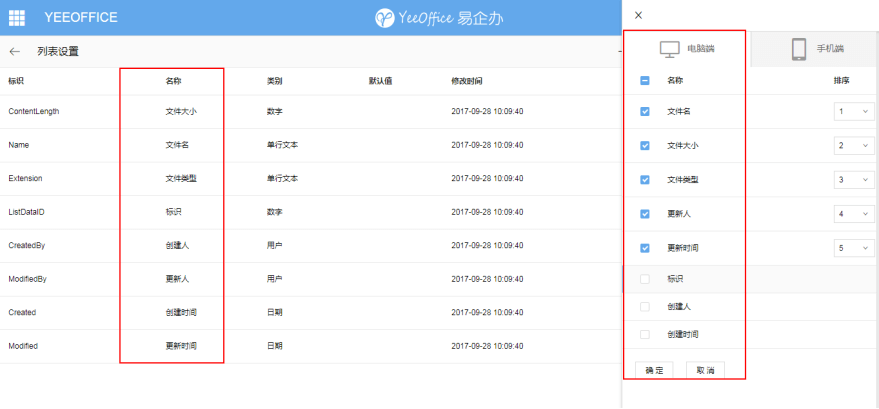The image size is (879, 409).
Task: Click 创建时间 in the table name column
Action: (181, 313)
